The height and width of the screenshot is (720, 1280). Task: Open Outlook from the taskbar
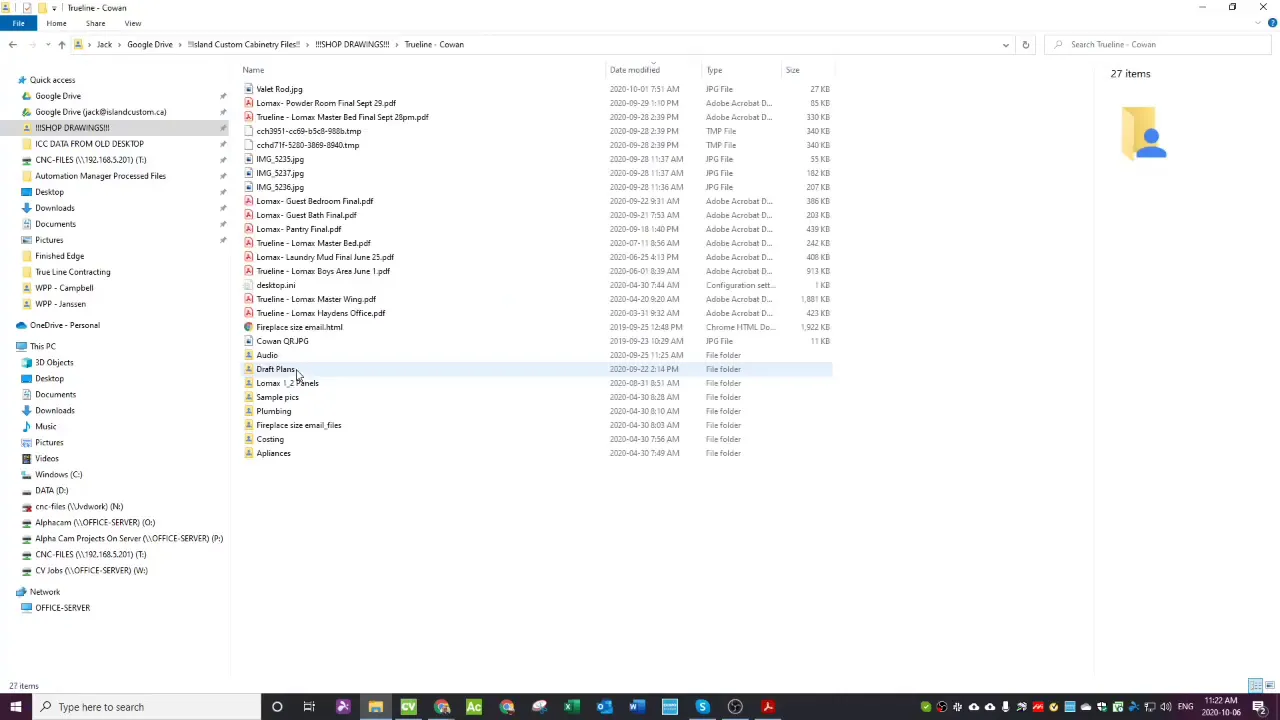pos(604,707)
